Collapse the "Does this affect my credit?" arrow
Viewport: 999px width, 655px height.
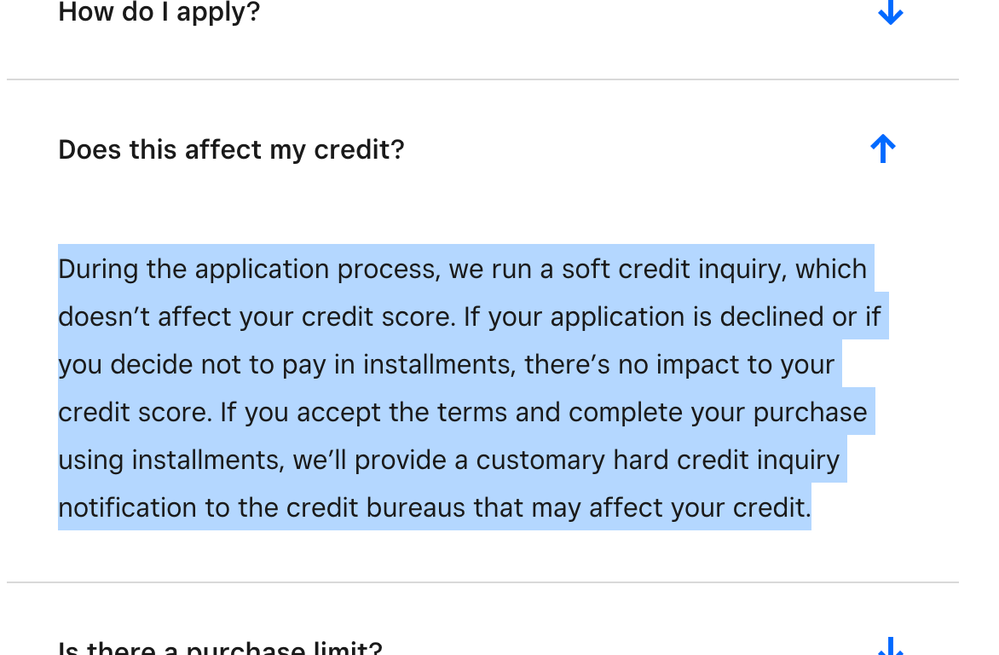pos(882,150)
